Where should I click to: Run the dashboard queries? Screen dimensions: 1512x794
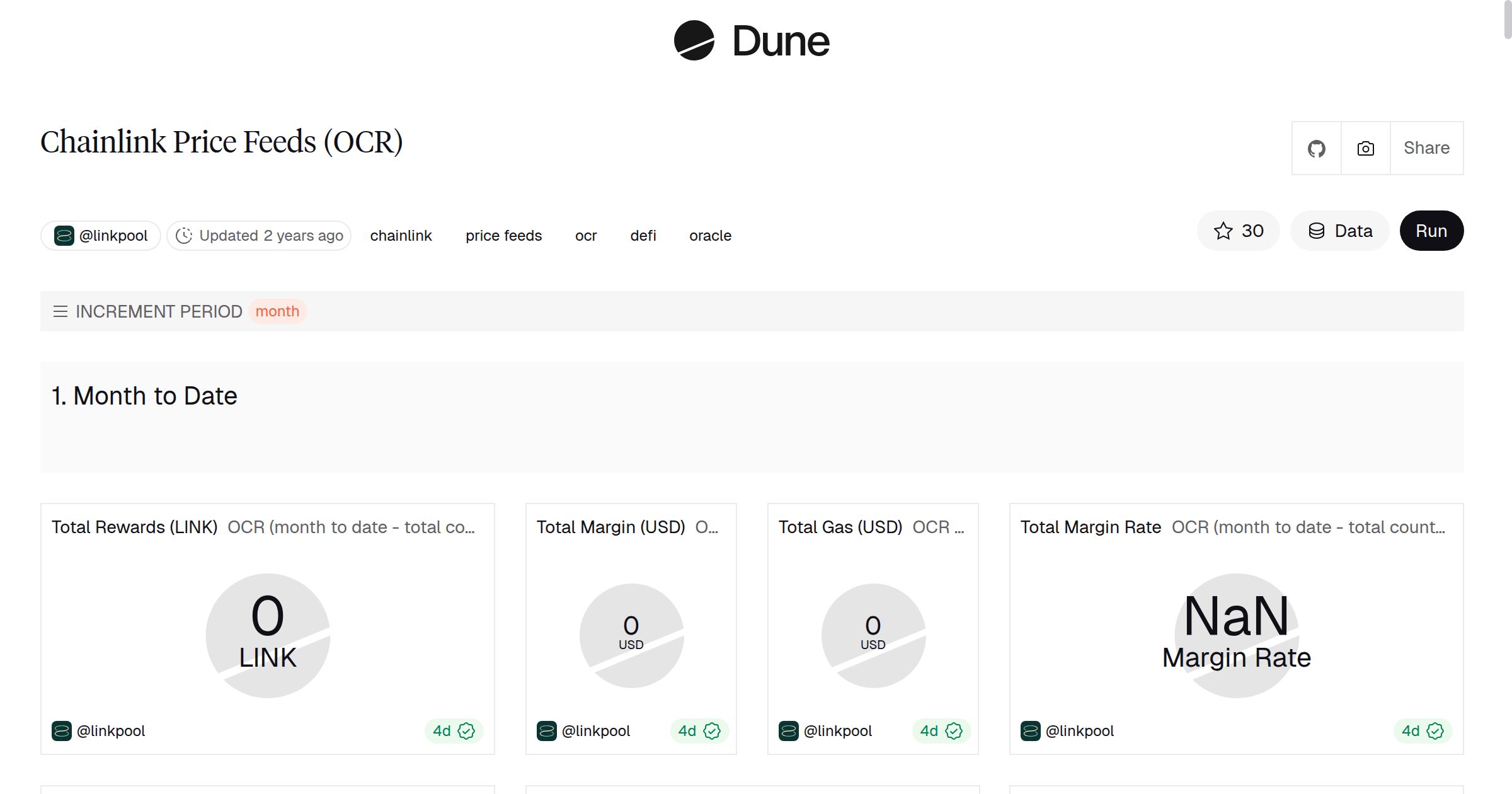point(1431,231)
